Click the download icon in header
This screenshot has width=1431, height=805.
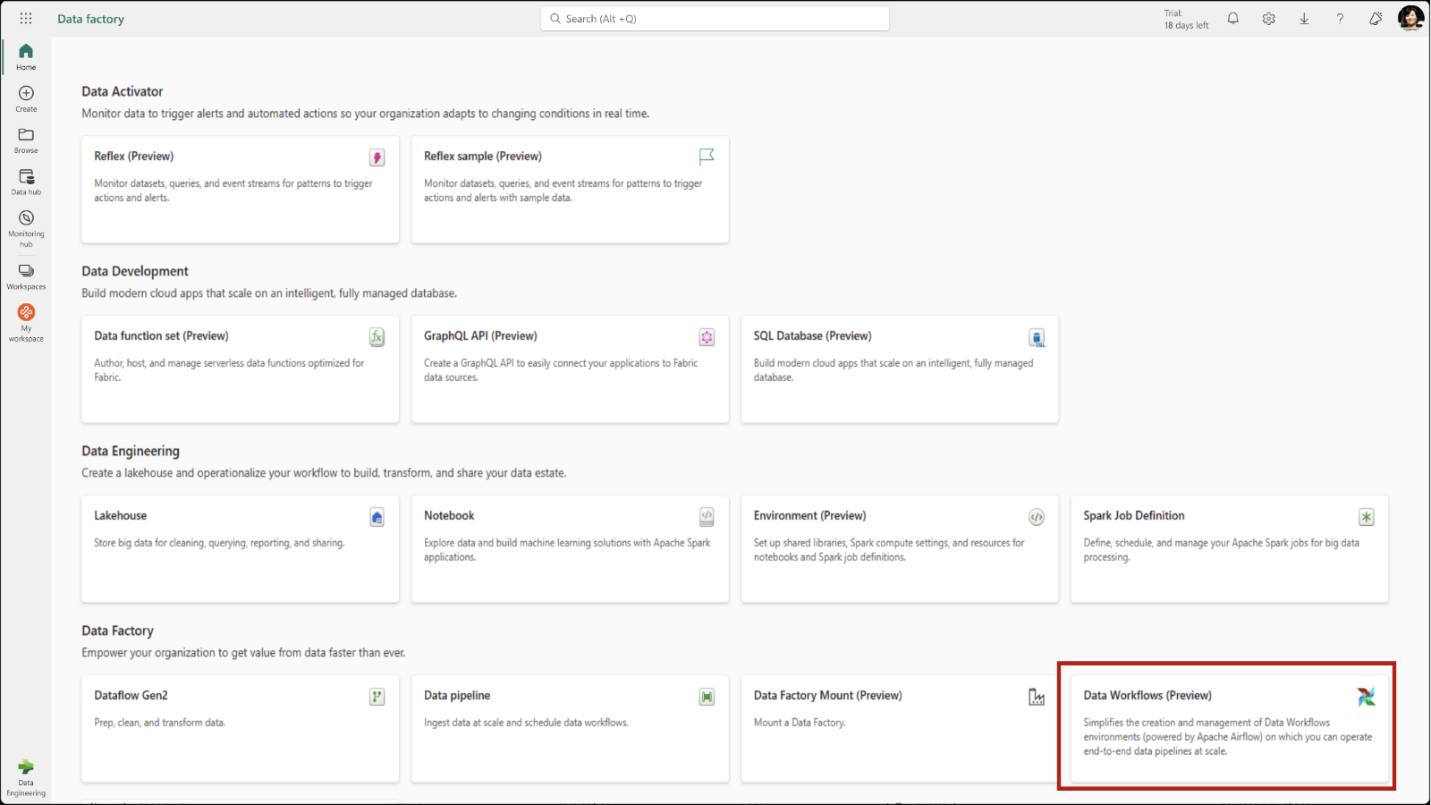(1304, 18)
